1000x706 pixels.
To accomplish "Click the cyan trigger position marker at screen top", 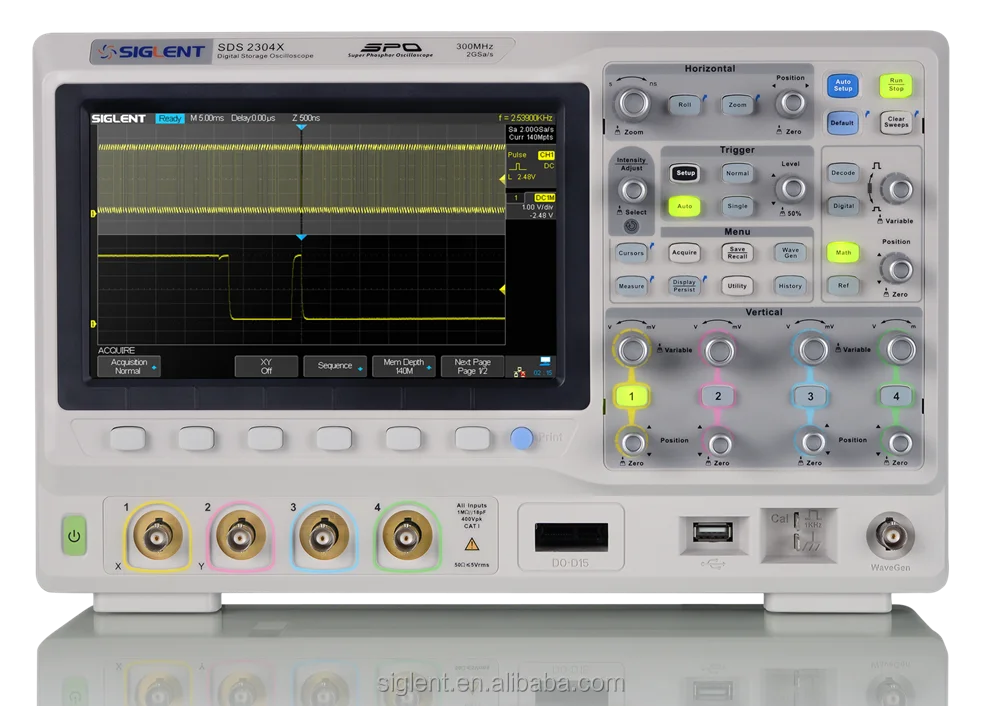I will pyautogui.click(x=302, y=128).
